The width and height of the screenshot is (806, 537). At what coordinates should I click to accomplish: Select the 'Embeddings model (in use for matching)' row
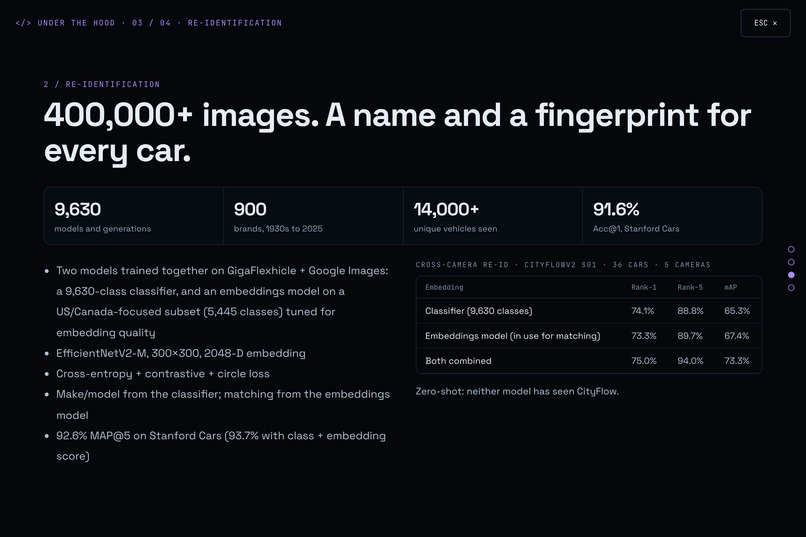589,336
